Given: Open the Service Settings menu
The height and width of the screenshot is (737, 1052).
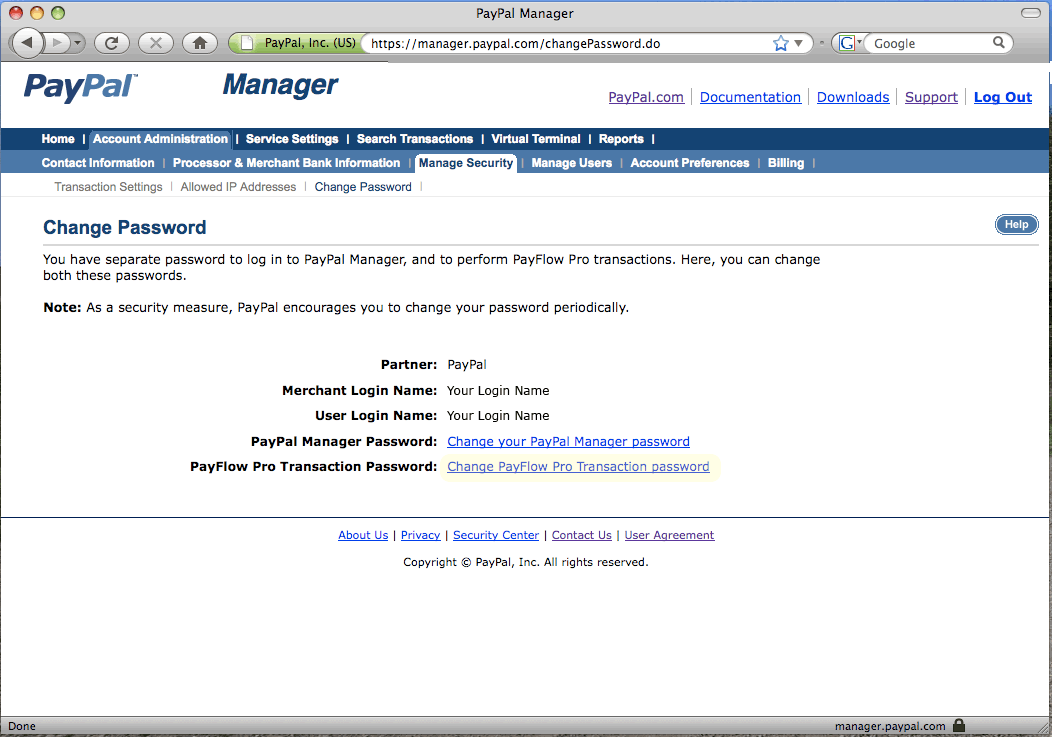Looking at the screenshot, I should [292, 139].
